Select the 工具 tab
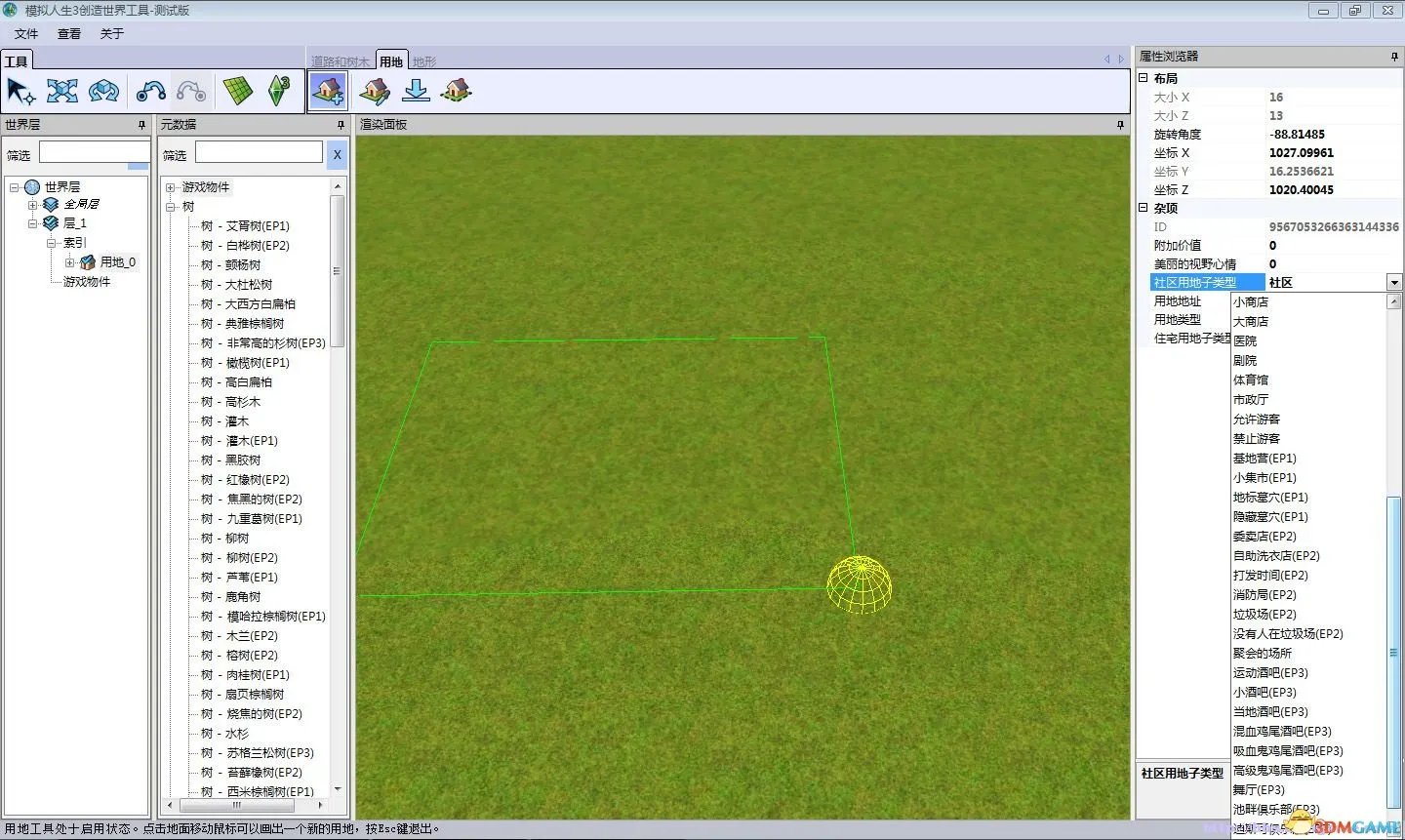This screenshot has width=1405, height=840. (x=17, y=60)
